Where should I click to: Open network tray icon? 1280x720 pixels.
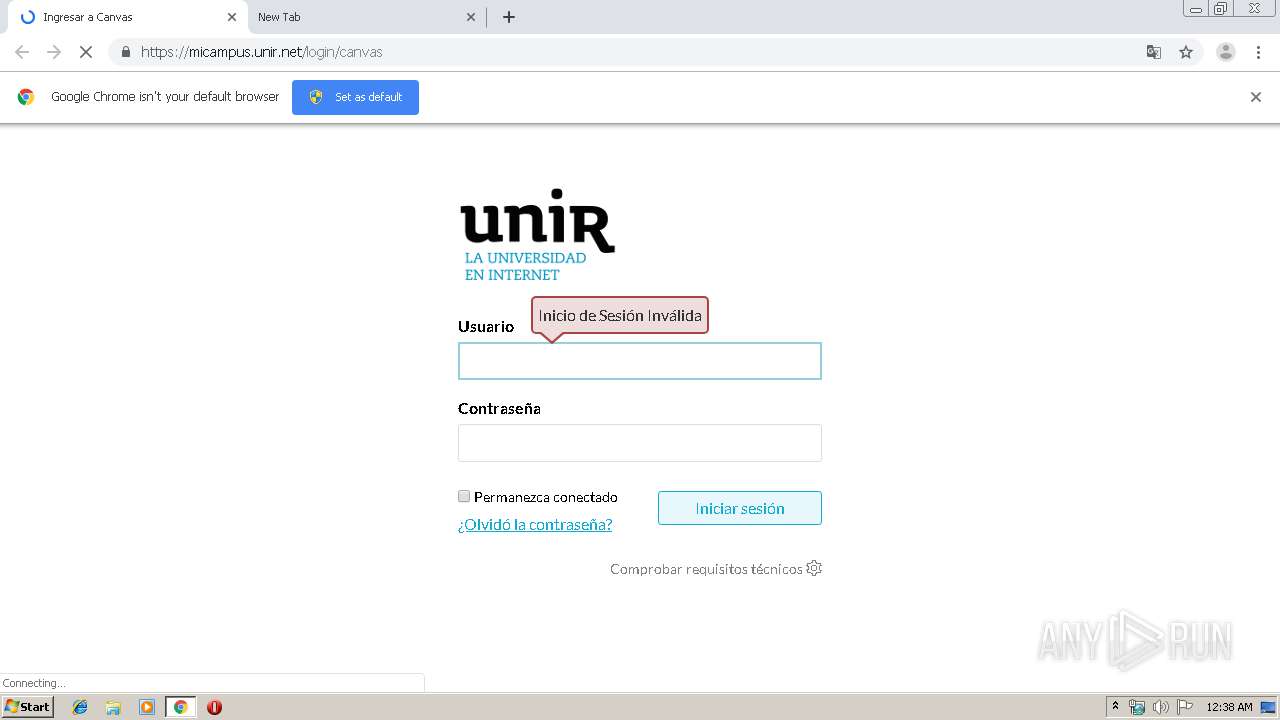[x=1137, y=707]
